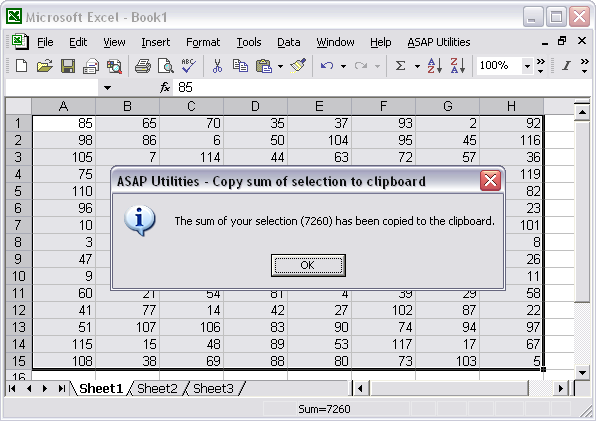Screen dimensions: 596x421
Task: Open the Tools menu
Action: pyautogui.click(x=249, y=42)
